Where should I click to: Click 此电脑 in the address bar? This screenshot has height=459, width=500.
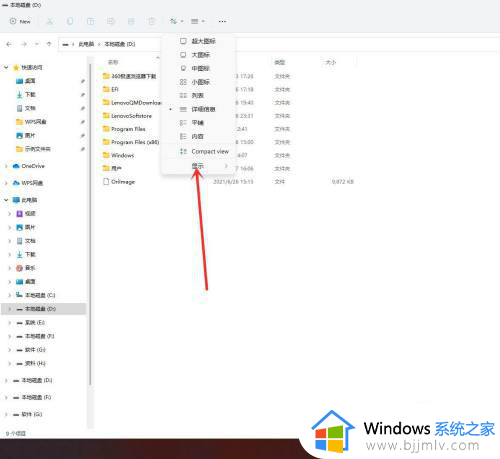(86, 44)
